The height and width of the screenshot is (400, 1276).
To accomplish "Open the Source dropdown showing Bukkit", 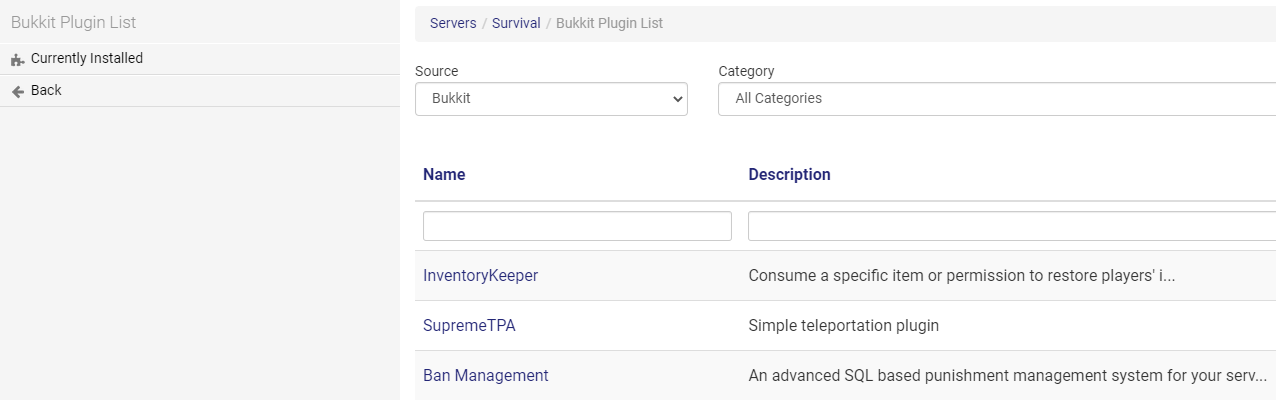I will click(551, 99).
